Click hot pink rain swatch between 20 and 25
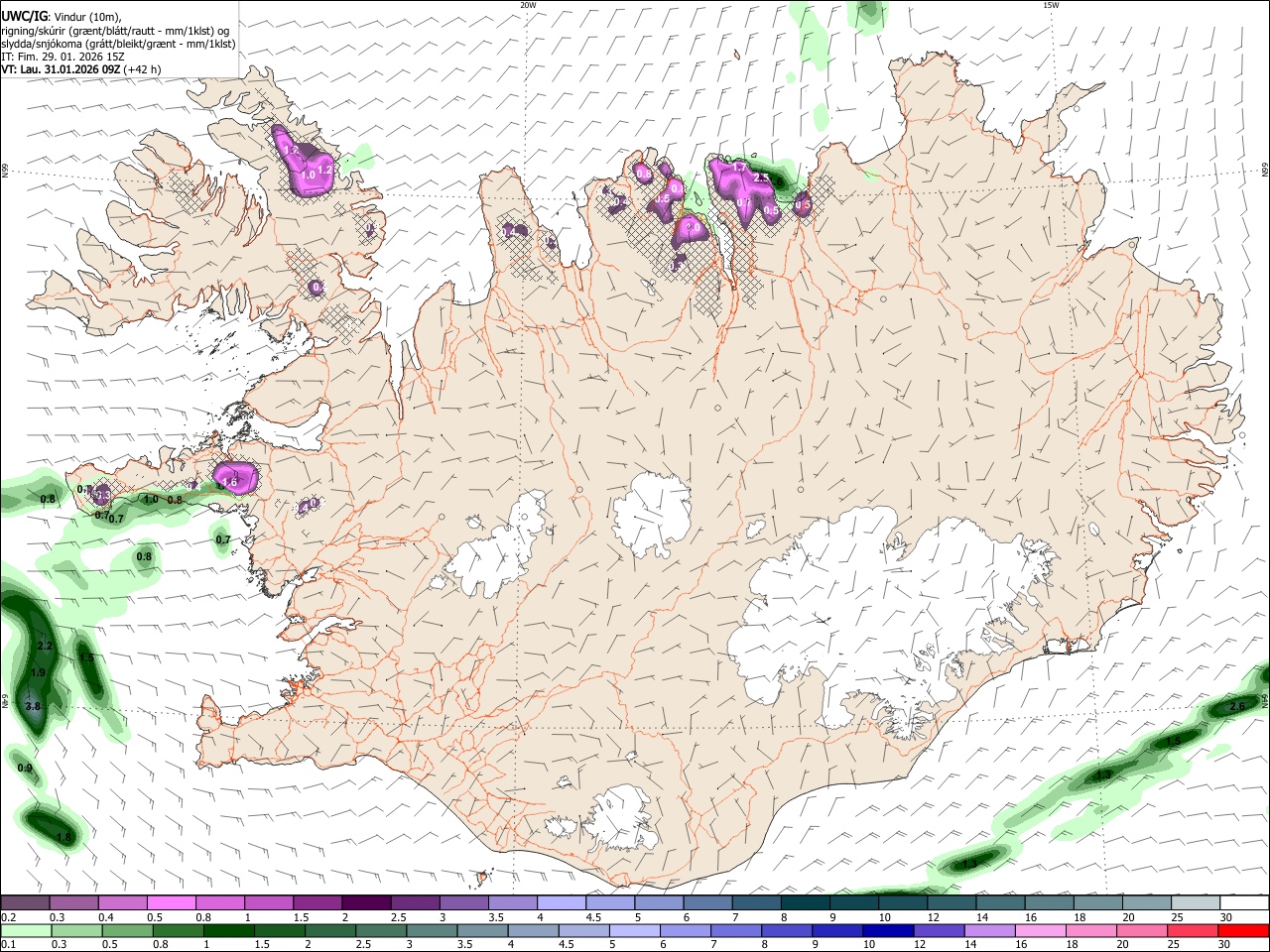This screenshot has height=952, width=1270. pos(1141,930)
